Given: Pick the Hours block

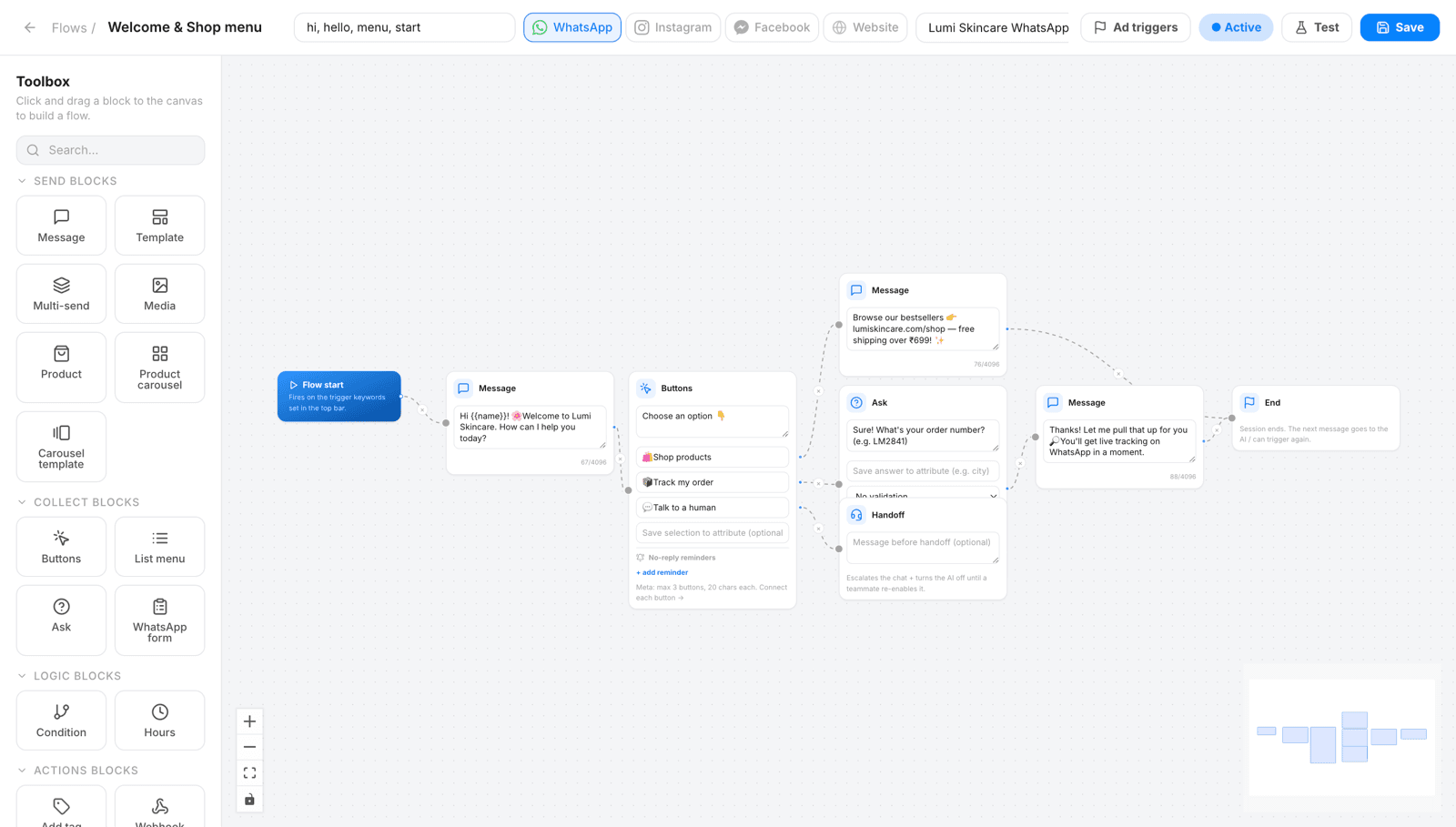Looking at the screenshot, I should [x=159, y=721].
